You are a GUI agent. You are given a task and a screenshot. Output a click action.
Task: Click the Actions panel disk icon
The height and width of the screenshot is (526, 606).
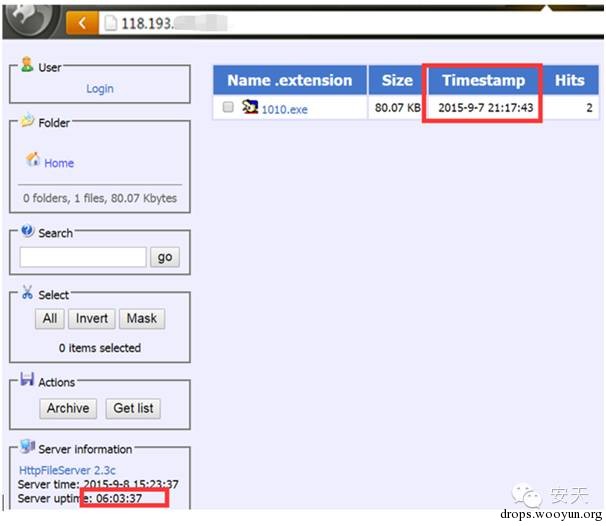(27, 380)
